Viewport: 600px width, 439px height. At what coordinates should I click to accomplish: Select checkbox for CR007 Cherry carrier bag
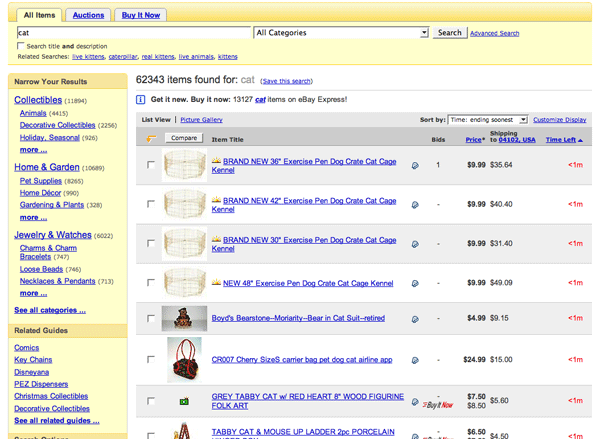151,359
